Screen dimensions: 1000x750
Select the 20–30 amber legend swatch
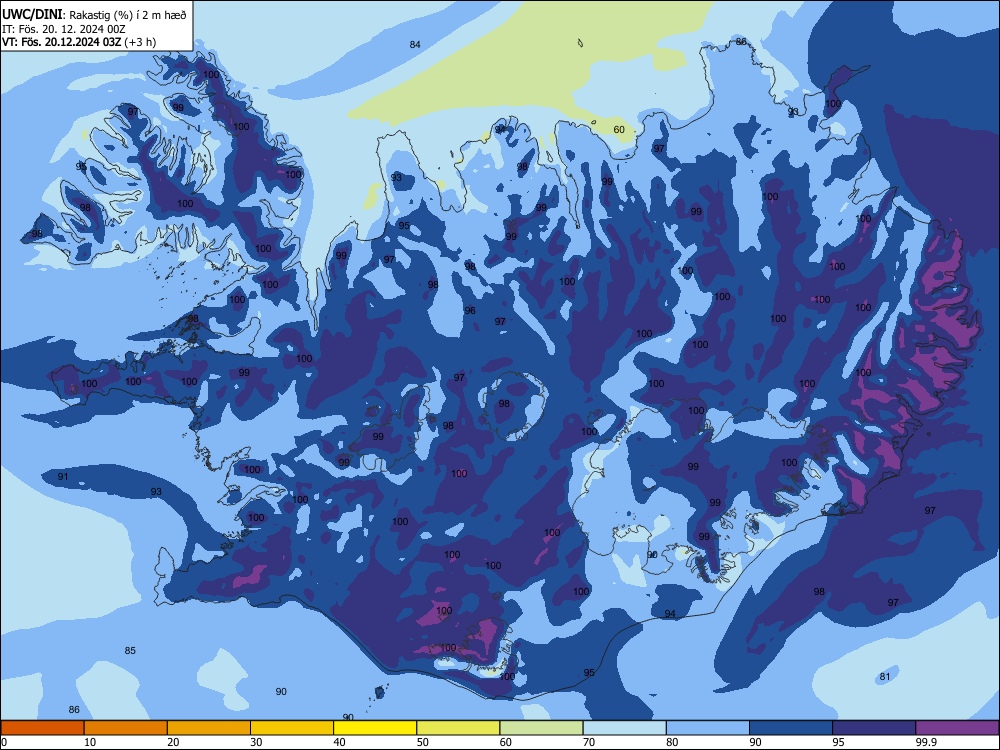[209, 728]
